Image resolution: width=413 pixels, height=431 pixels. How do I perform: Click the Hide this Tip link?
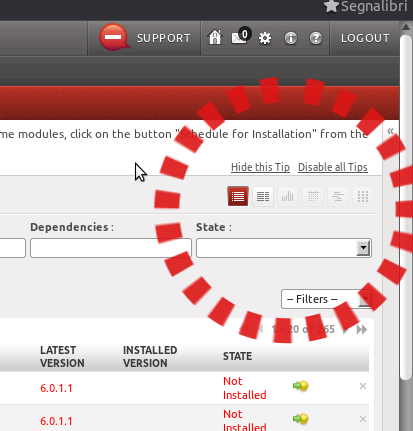[260, 167]
